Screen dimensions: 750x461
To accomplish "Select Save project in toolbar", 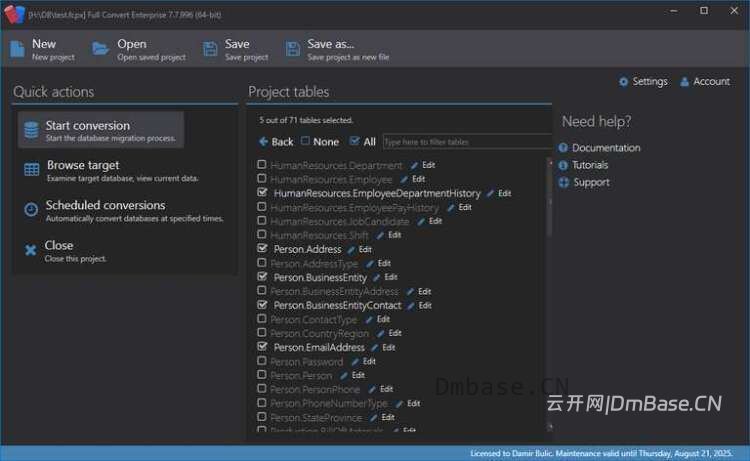I will [x=236, y=49].
